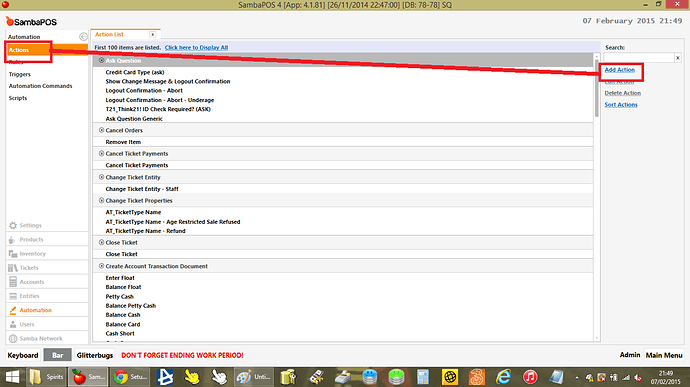Clear the Search box with its x

coord(678,58)
